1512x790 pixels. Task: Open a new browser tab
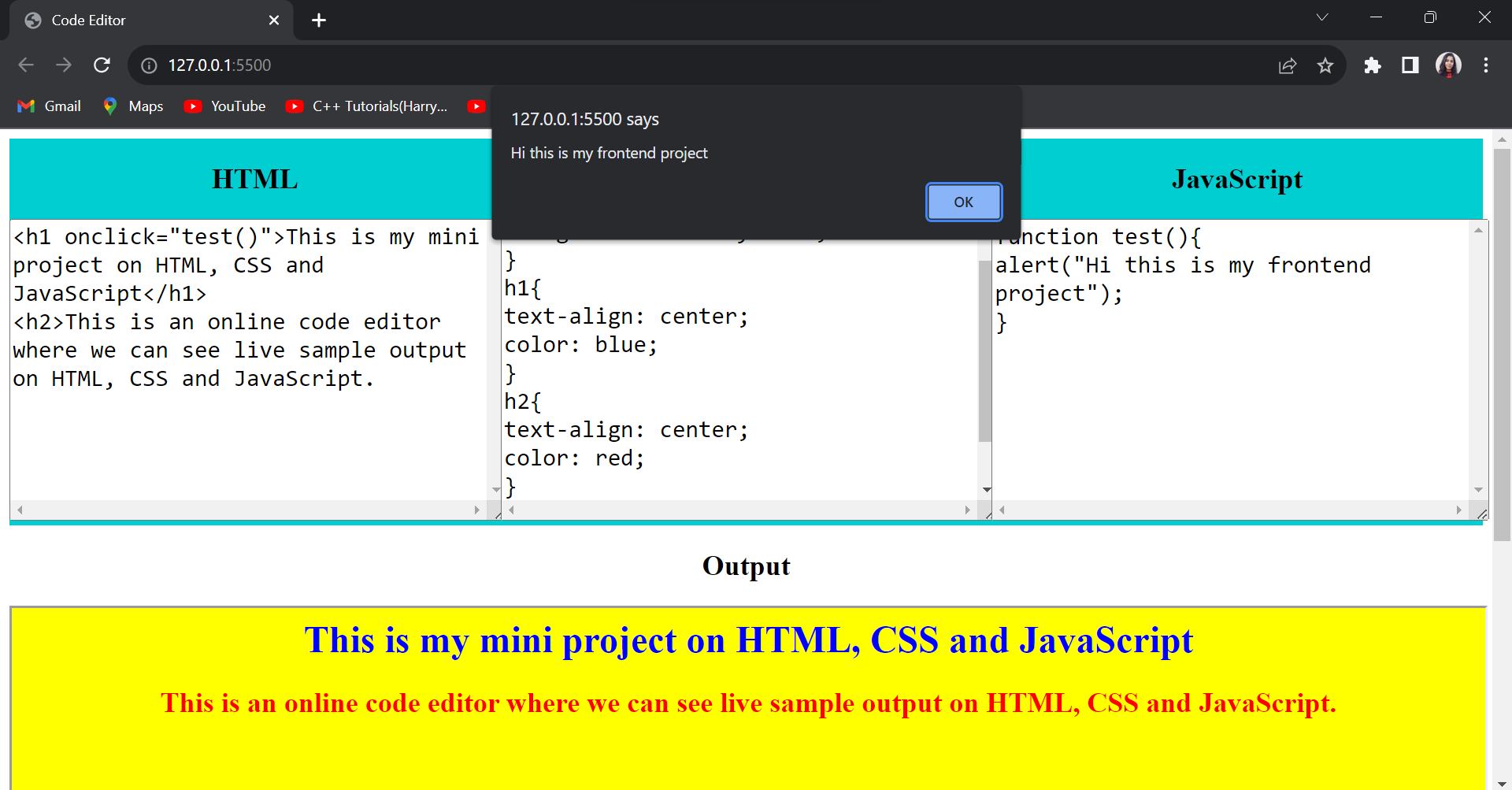[319, 20]
